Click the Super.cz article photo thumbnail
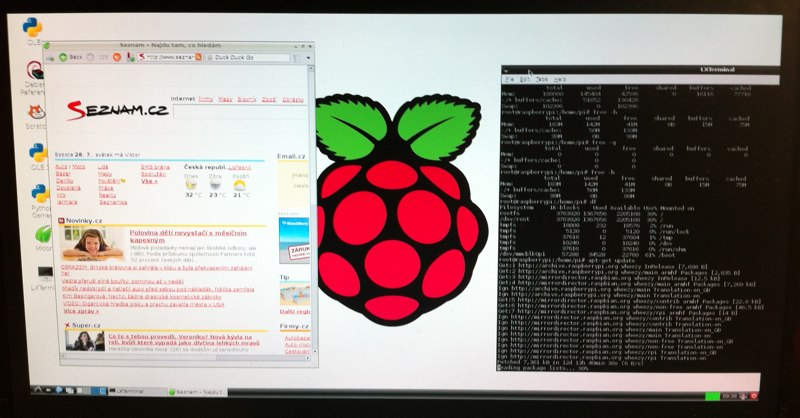Screen dimensions: 800x418 coord(85,341)
